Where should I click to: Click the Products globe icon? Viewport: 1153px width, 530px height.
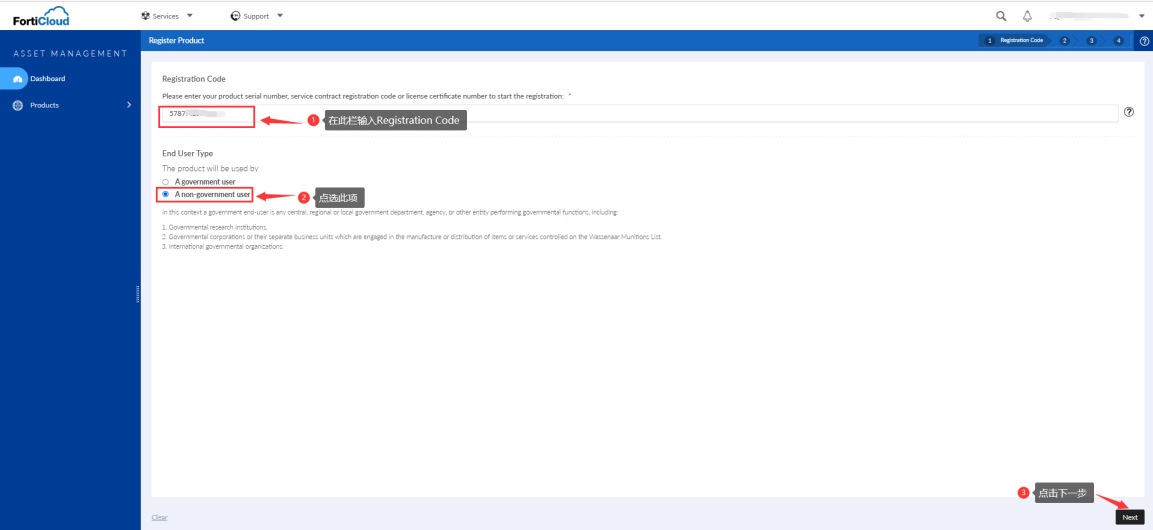tap(18, 105)
